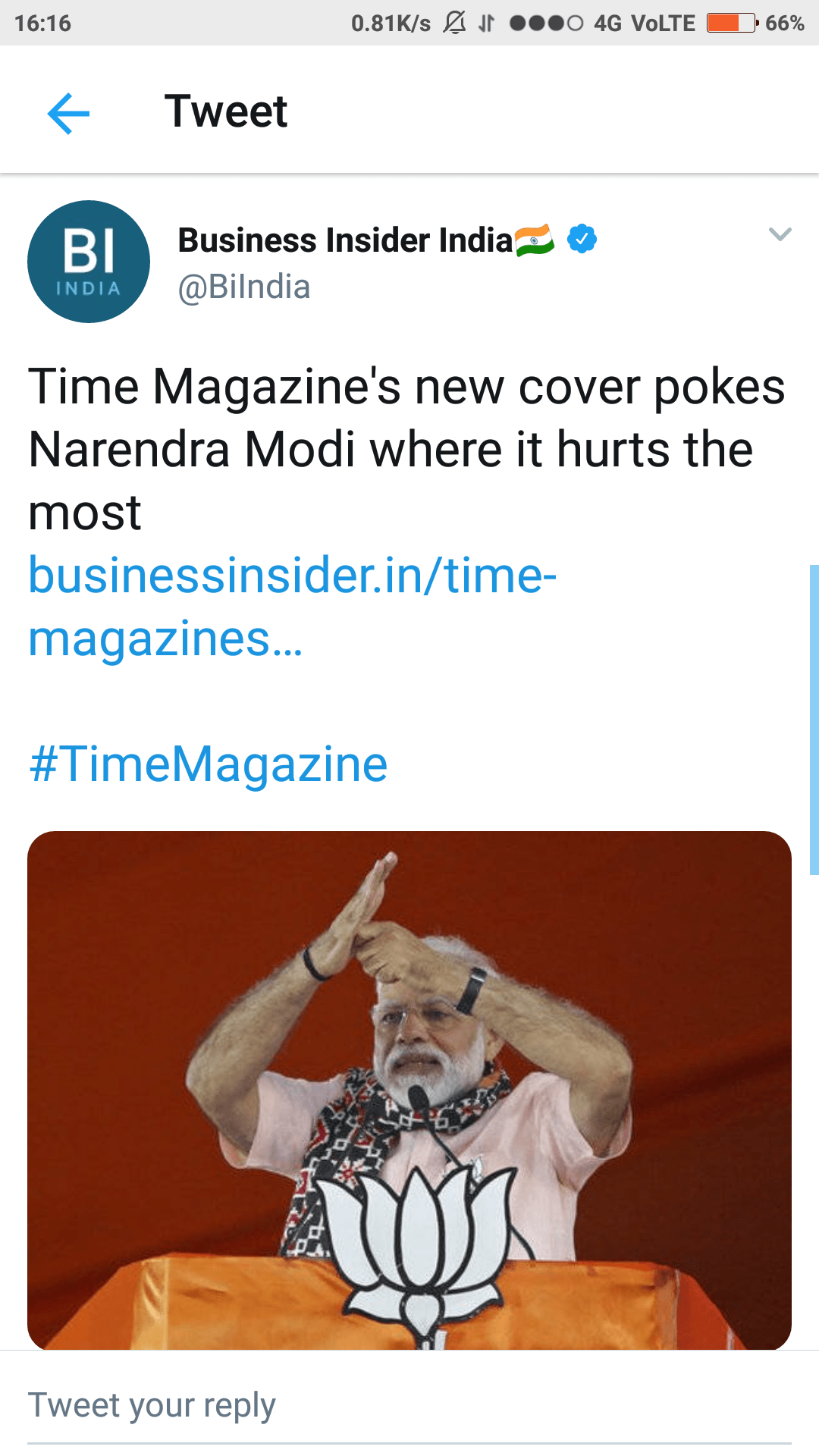Tap the Tweet header title
Image resolution: width=819 pixels, height=1456 pixels.
click(226, 111)
